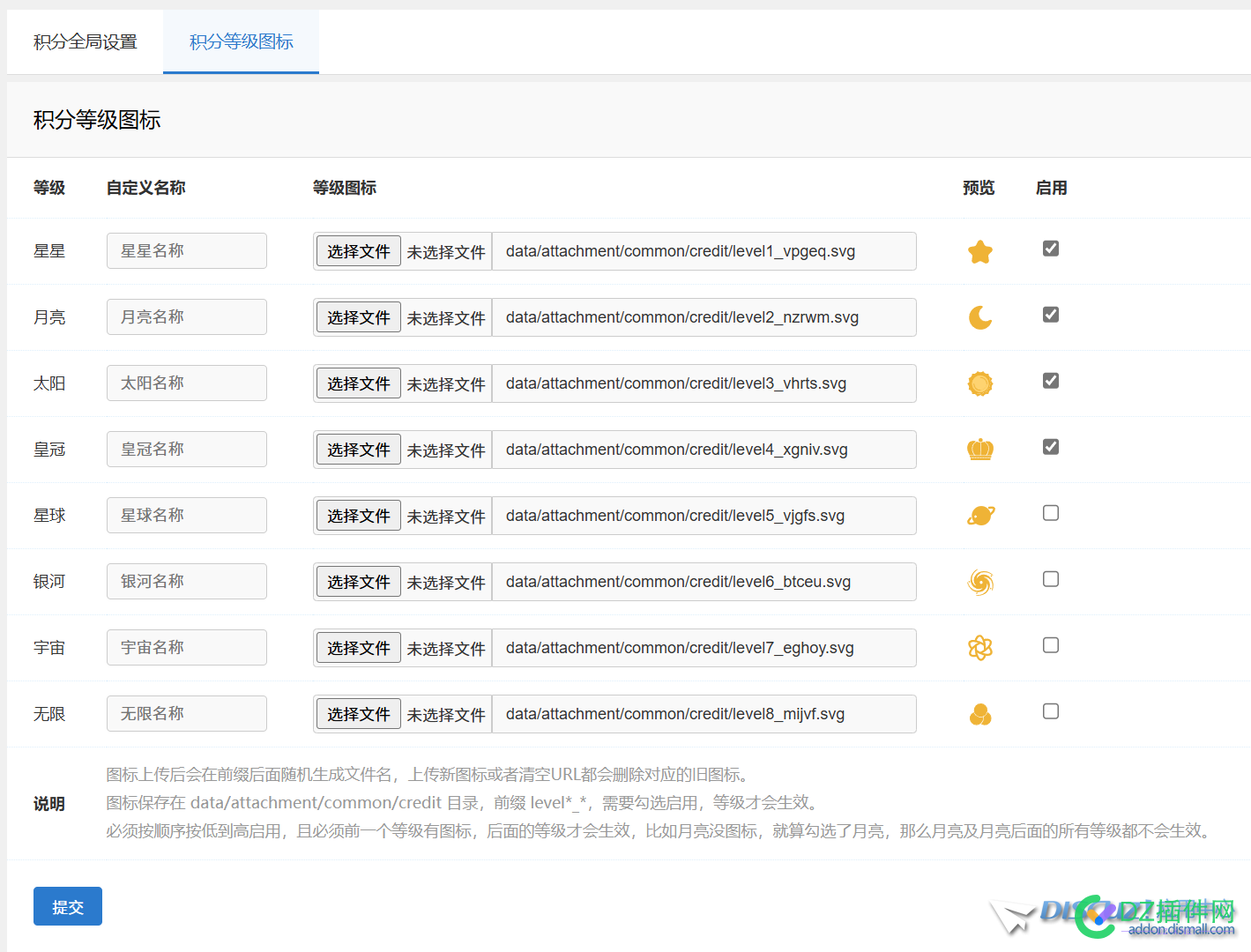Select the 积分等级图标 tab
This screenshot has width=1251, height=952.
[x=241, y=41]
